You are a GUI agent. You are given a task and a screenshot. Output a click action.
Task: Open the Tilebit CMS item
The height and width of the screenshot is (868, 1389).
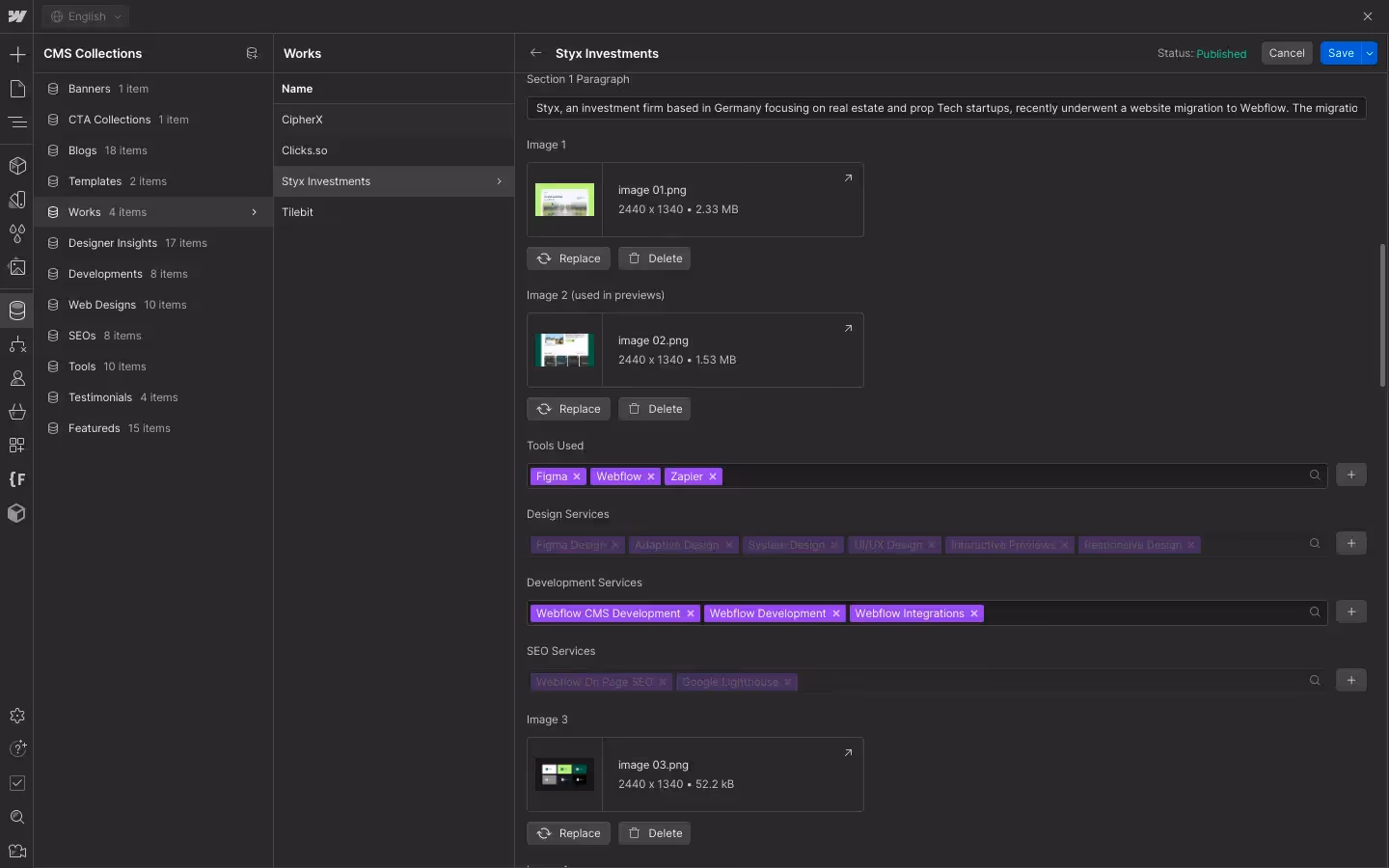pos(298,212)
